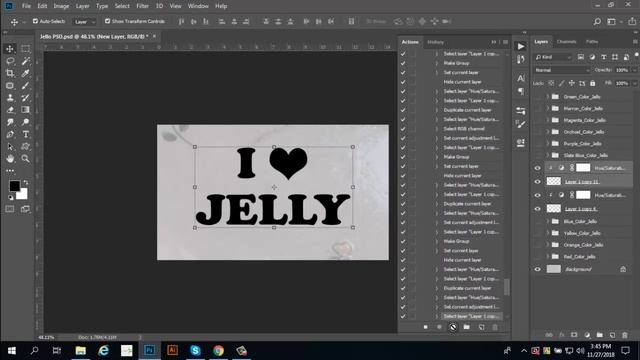Screen dimensions: 640x360
Task: Open the Paragraph panel icon
Action: coord(521,91)
